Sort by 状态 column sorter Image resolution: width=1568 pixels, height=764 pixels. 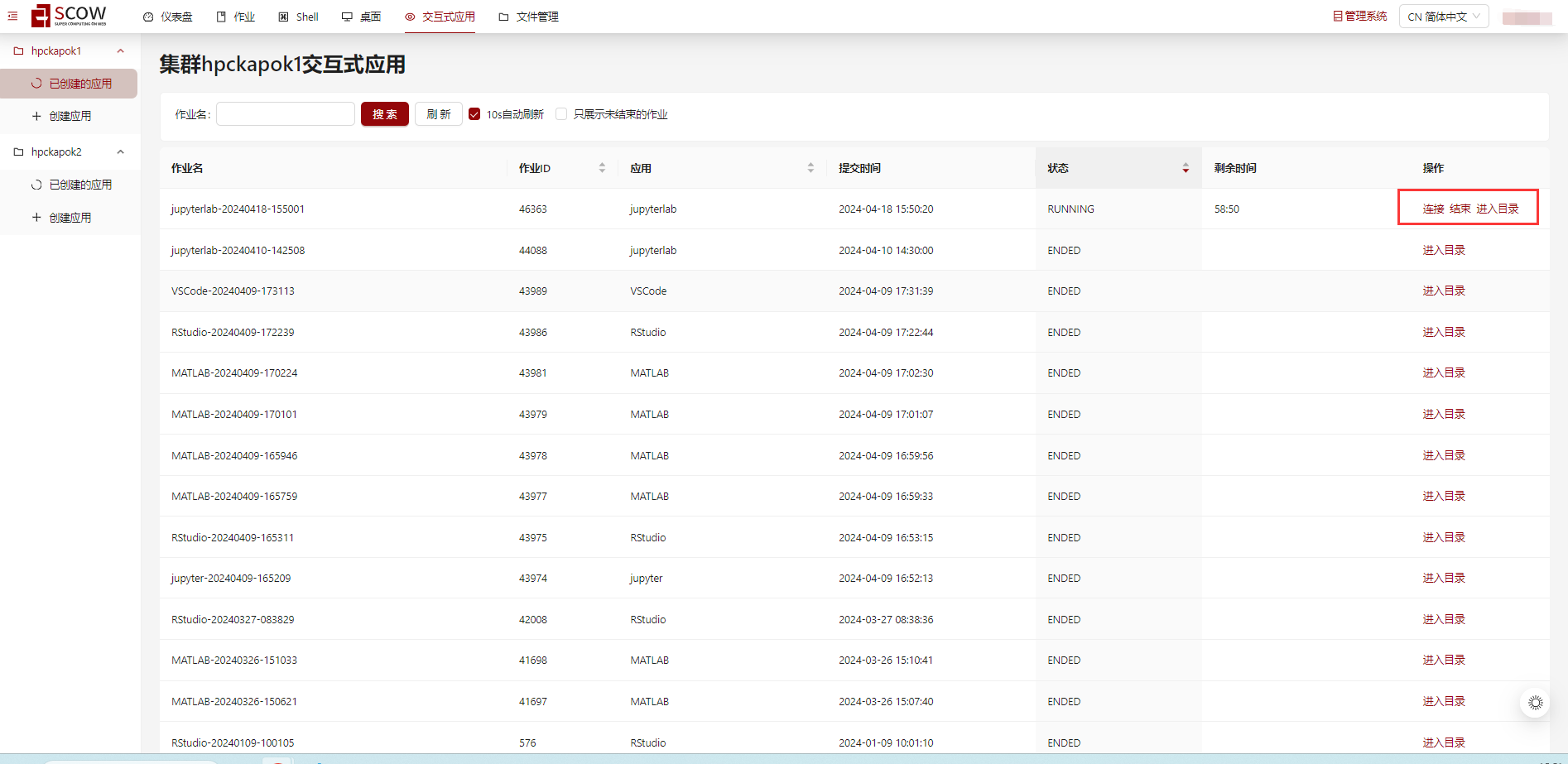point(1186,168)
